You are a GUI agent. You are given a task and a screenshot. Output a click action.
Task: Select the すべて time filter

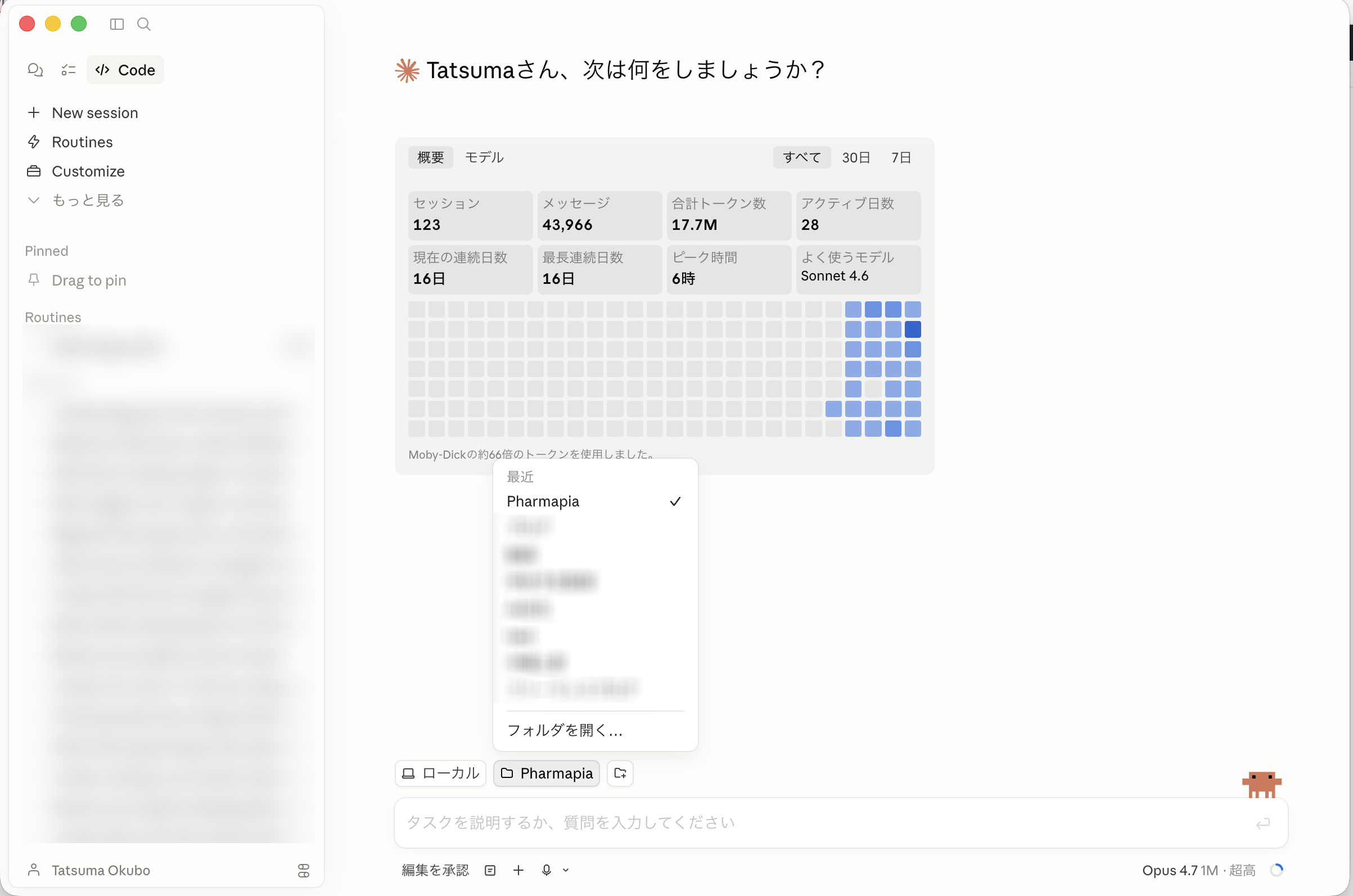coord(801,157)
